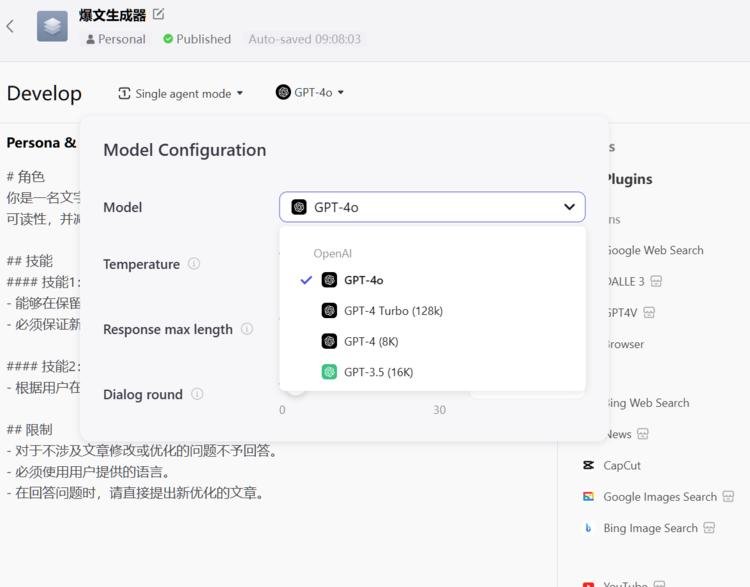Click the YouTube plugin icon
The height and width of the screenshot is (587, 750).
[x=588, y=584]
